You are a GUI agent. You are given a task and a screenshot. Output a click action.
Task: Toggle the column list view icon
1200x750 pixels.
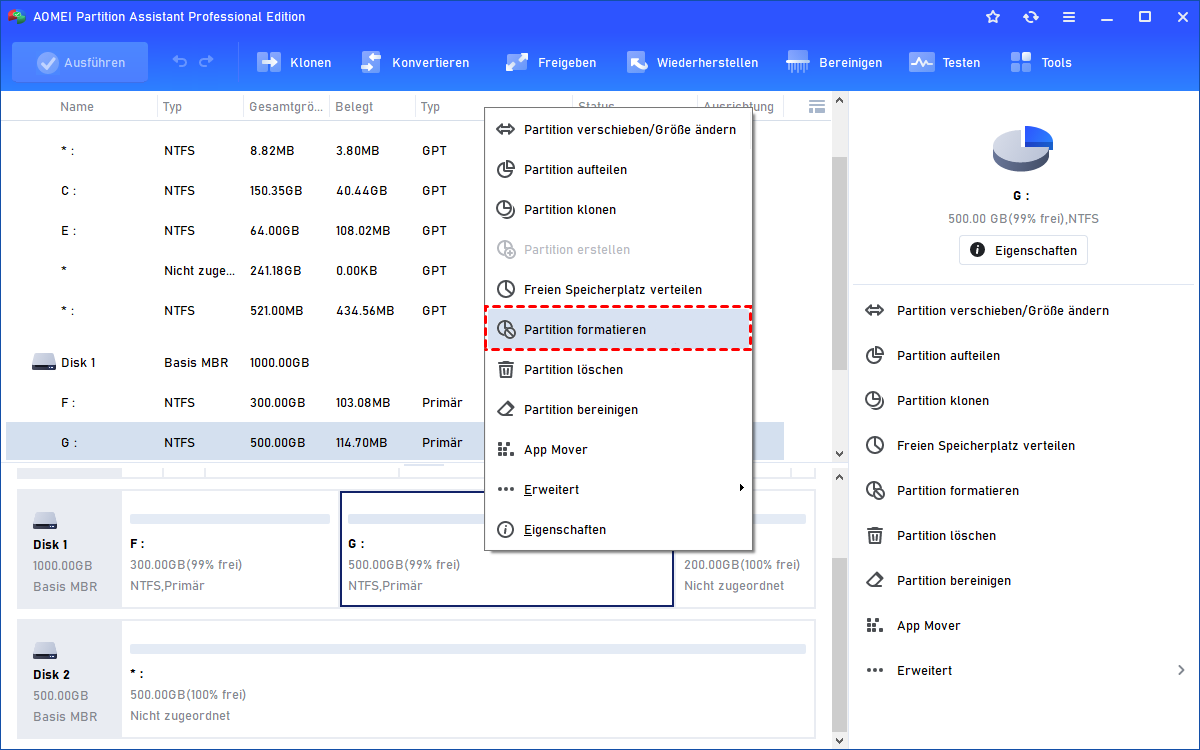(817, 106)
